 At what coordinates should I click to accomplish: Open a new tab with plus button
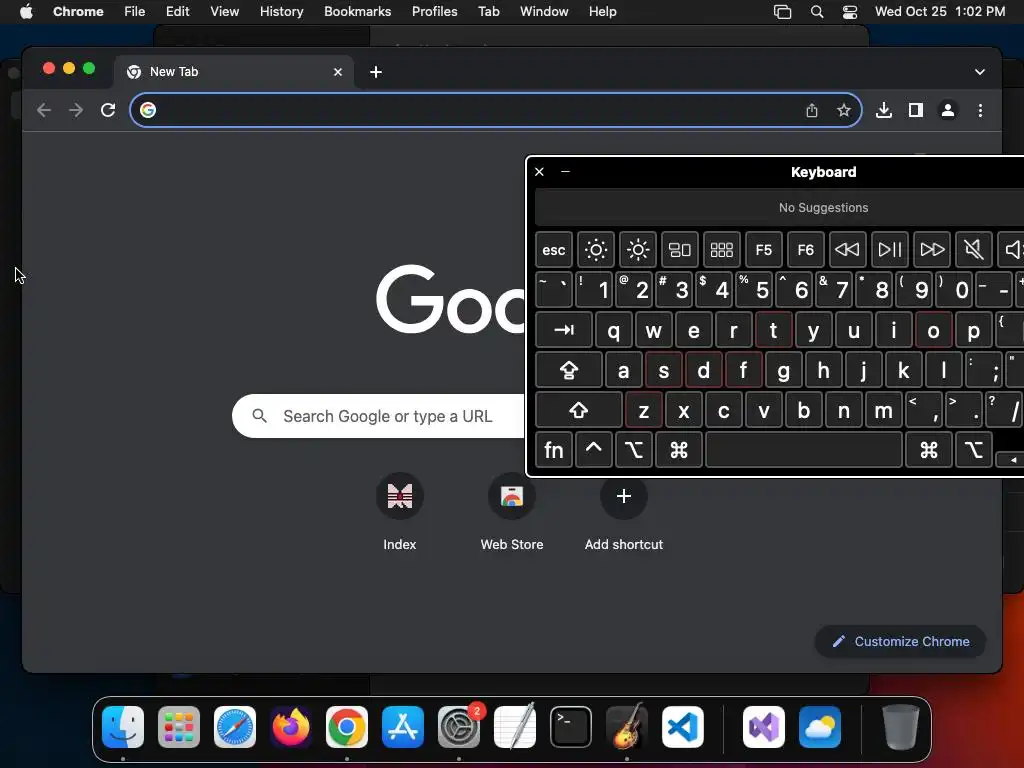[376, 72]
